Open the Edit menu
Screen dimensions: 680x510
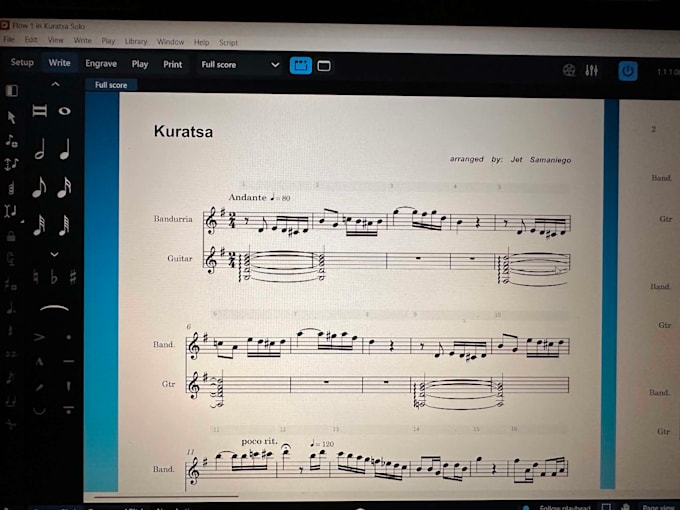coord(31,40)
